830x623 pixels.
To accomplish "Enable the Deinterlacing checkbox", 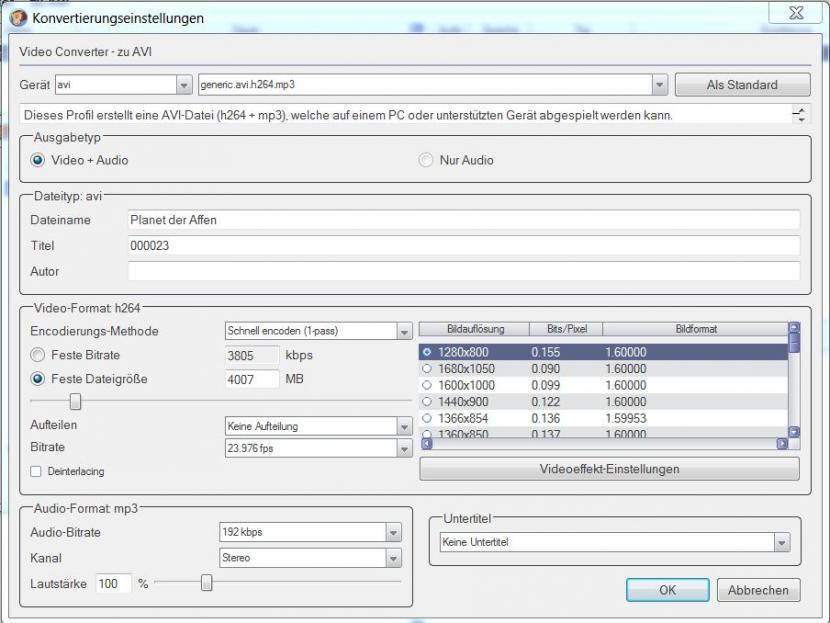I will (36, 471).
